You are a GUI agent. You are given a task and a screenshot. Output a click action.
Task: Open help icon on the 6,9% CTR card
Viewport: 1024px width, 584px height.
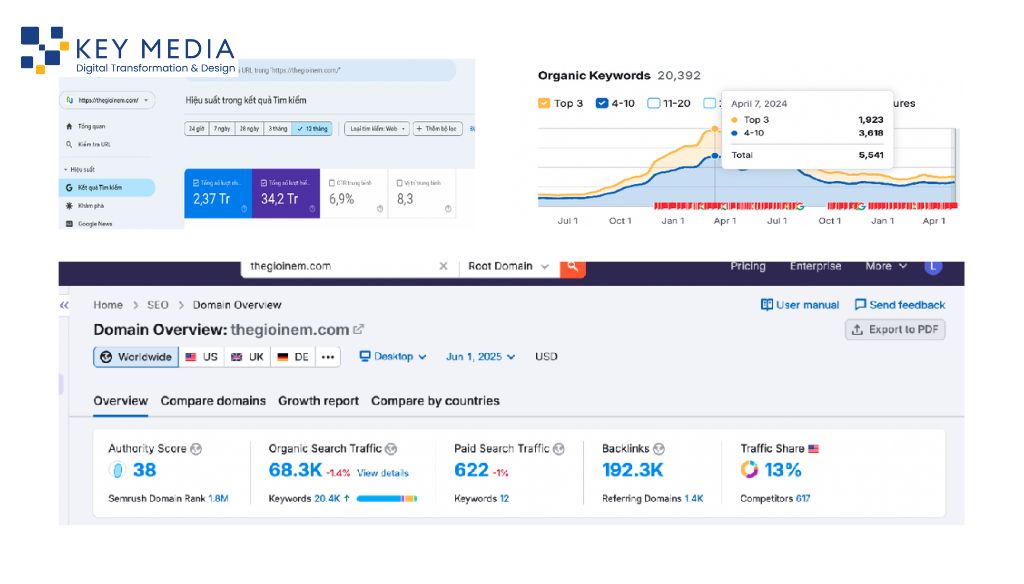click(380, 209)
